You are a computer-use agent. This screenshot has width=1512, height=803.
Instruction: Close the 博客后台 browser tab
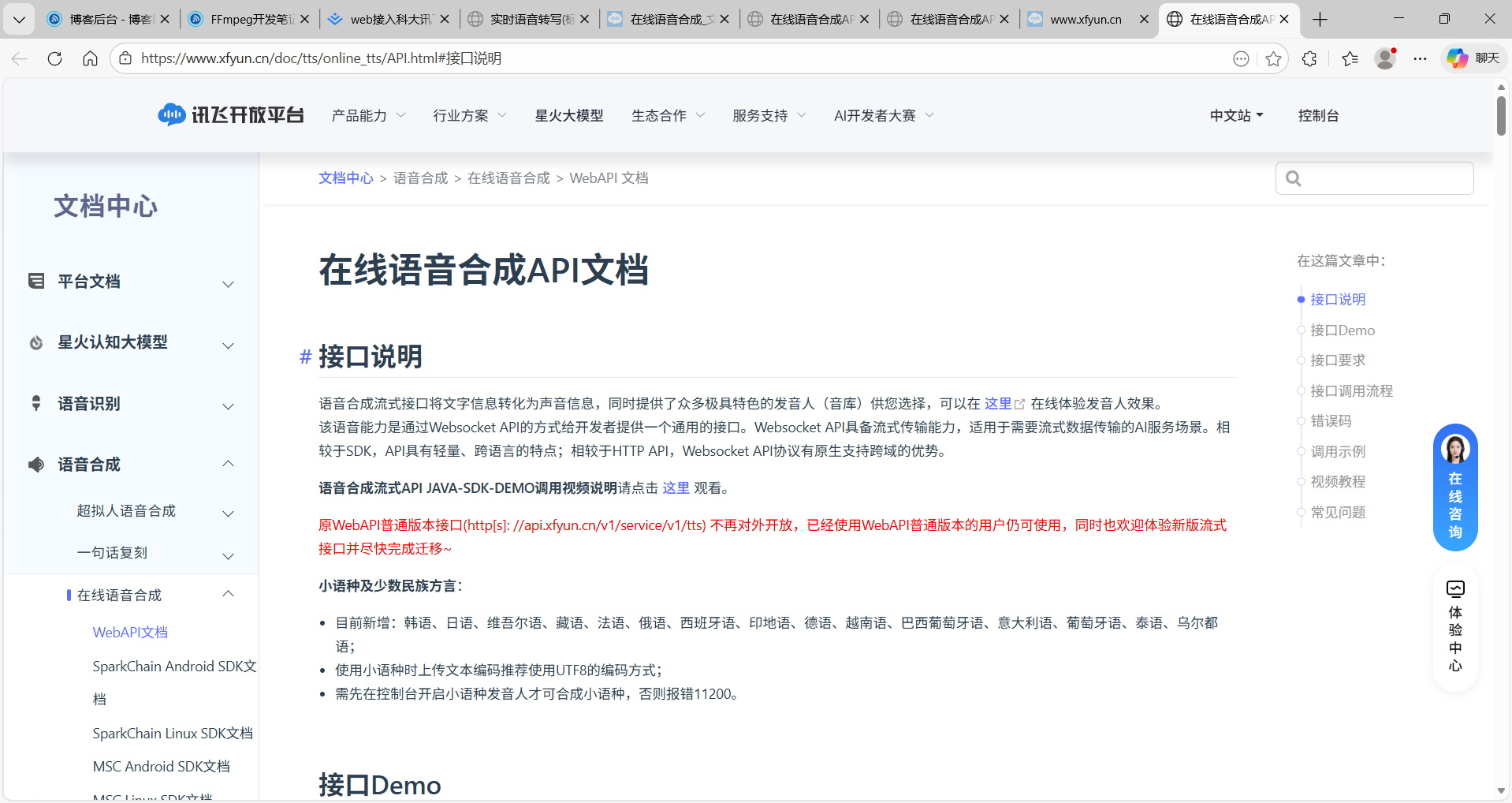[165, 19]
